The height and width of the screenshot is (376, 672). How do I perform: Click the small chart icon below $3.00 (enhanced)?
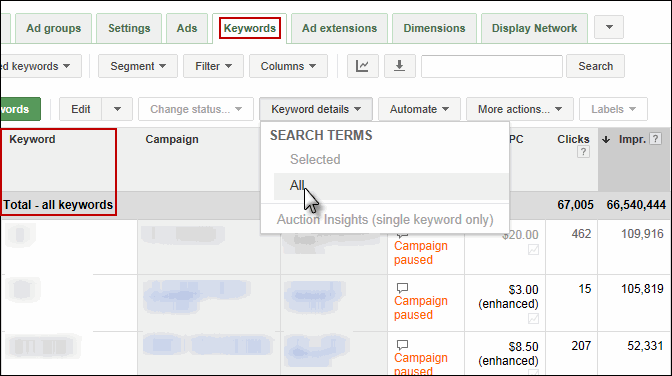click(533, 319)
